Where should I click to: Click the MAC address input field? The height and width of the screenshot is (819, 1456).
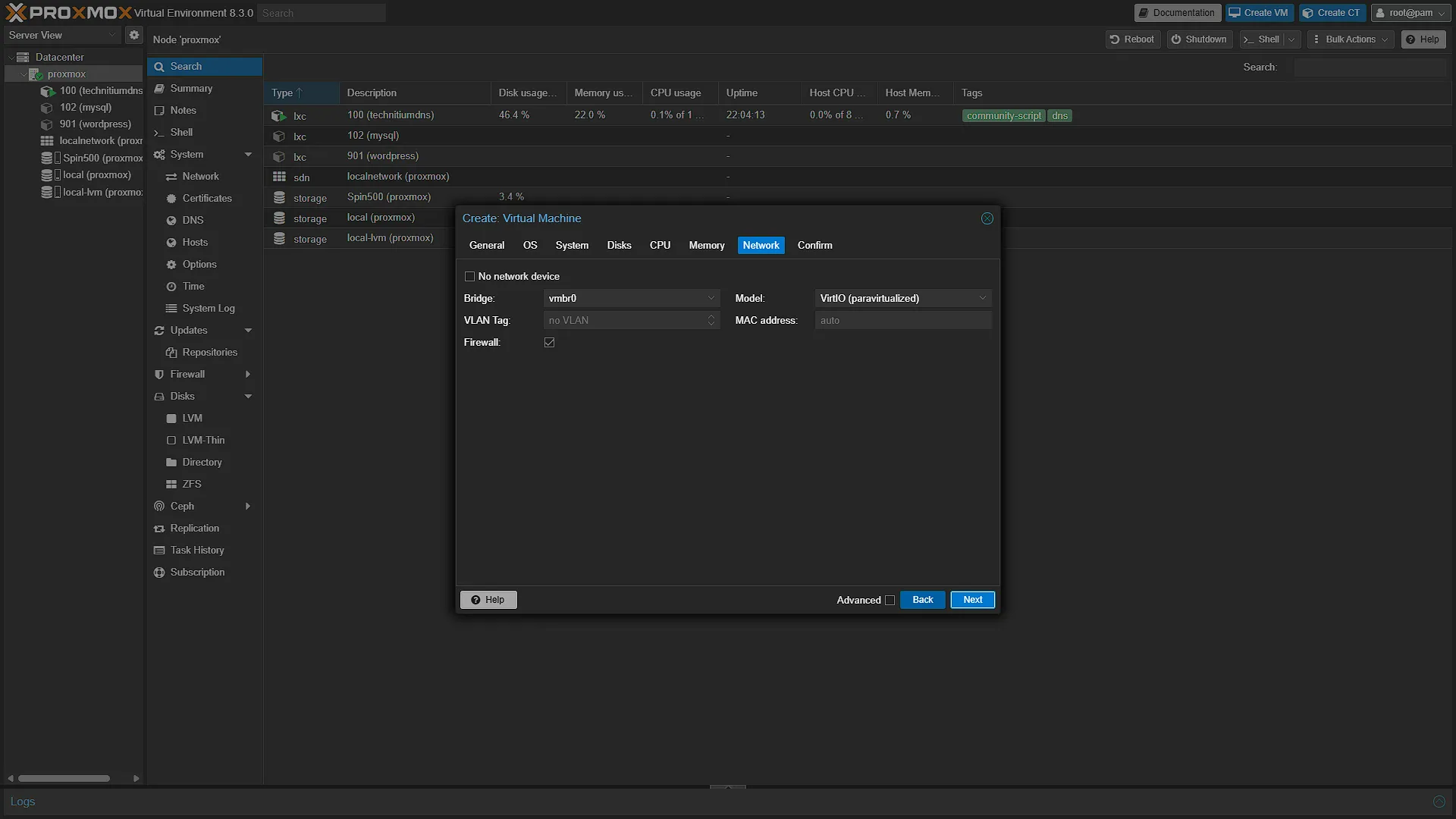(x=902, y=320)
